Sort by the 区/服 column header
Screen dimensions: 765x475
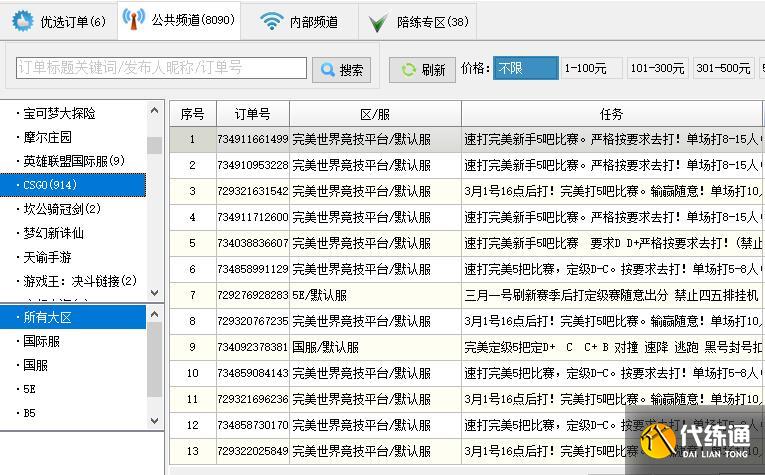[x=375, y=114]
